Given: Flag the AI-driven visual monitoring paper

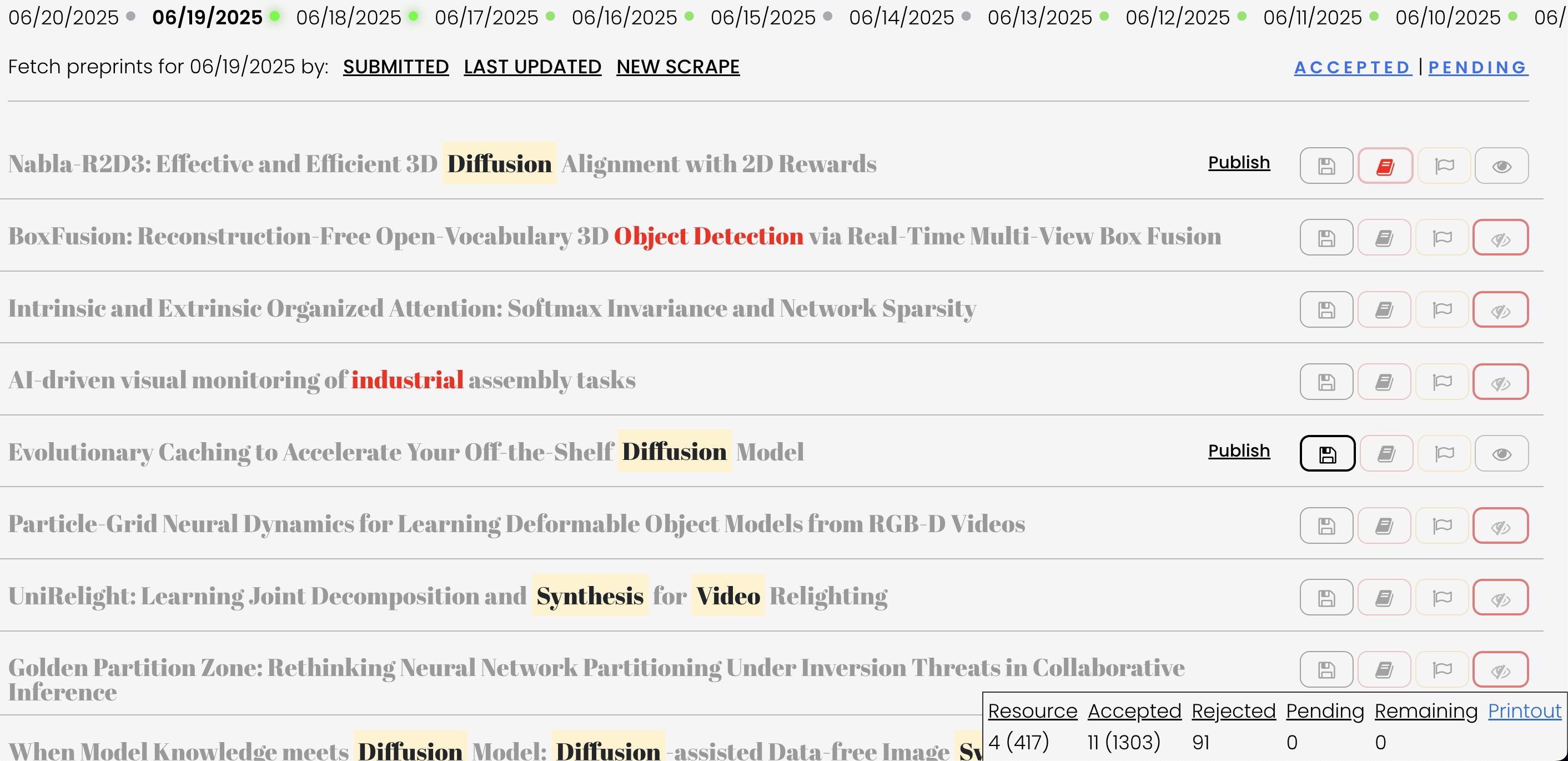Looking at the screenshot, I should click(1442, 382).
